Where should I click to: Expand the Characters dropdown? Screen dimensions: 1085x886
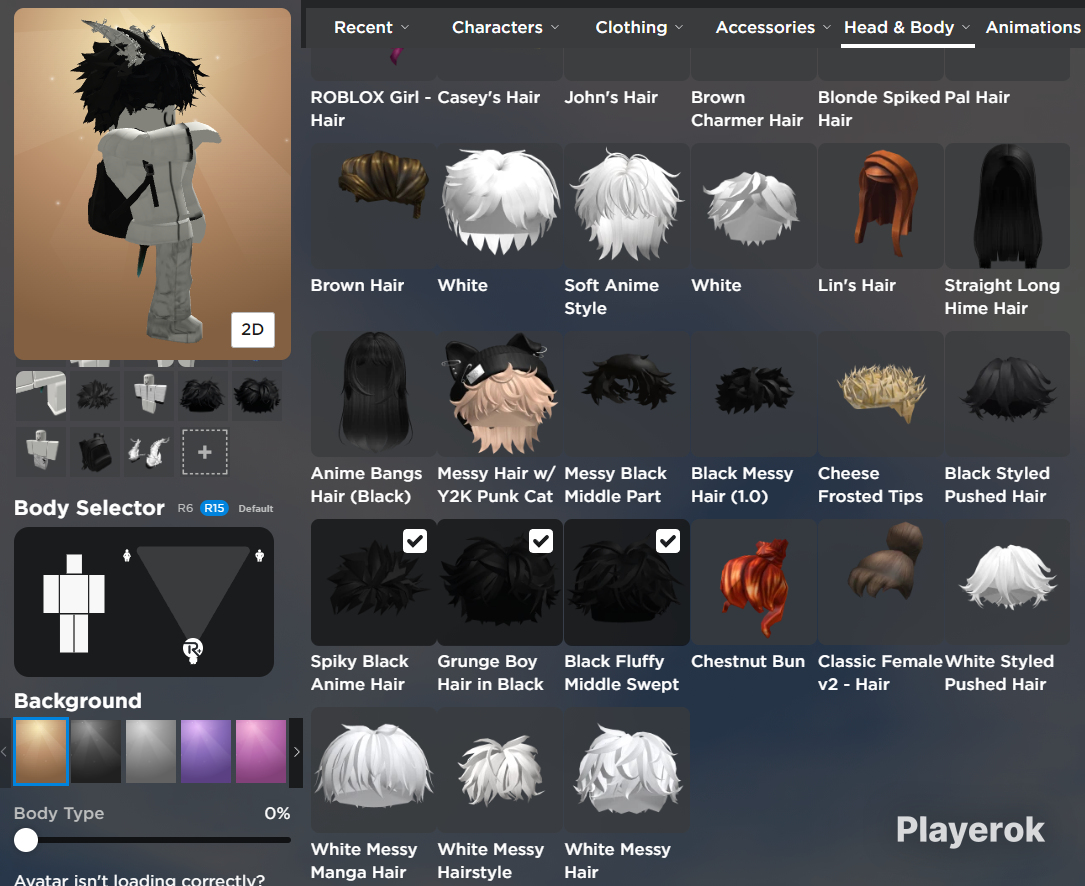click(505, 28)
